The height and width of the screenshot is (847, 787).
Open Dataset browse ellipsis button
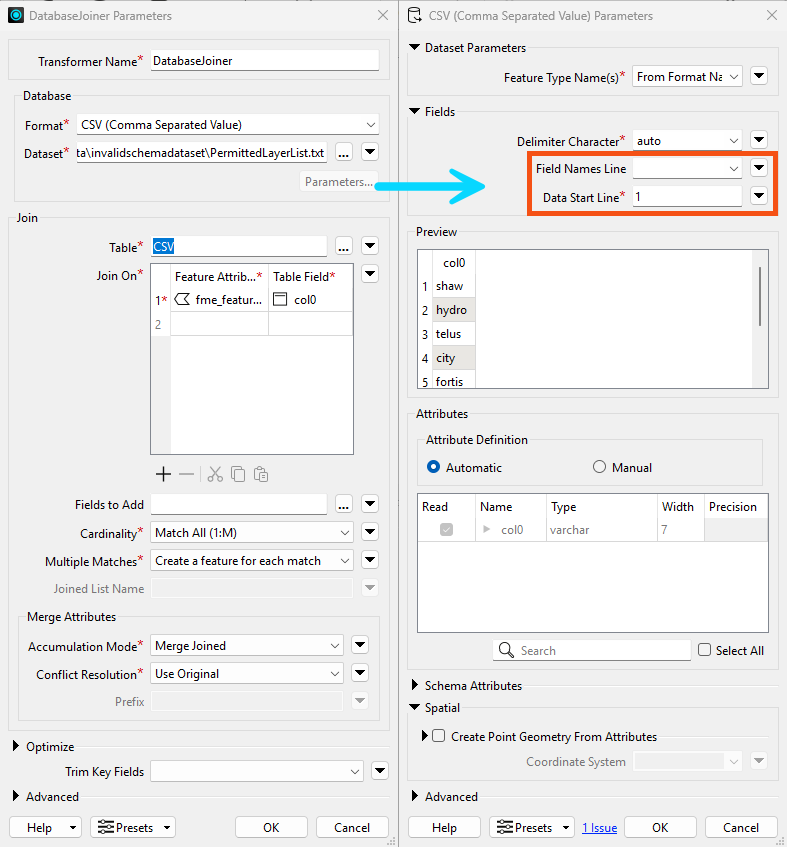[344, 153]
